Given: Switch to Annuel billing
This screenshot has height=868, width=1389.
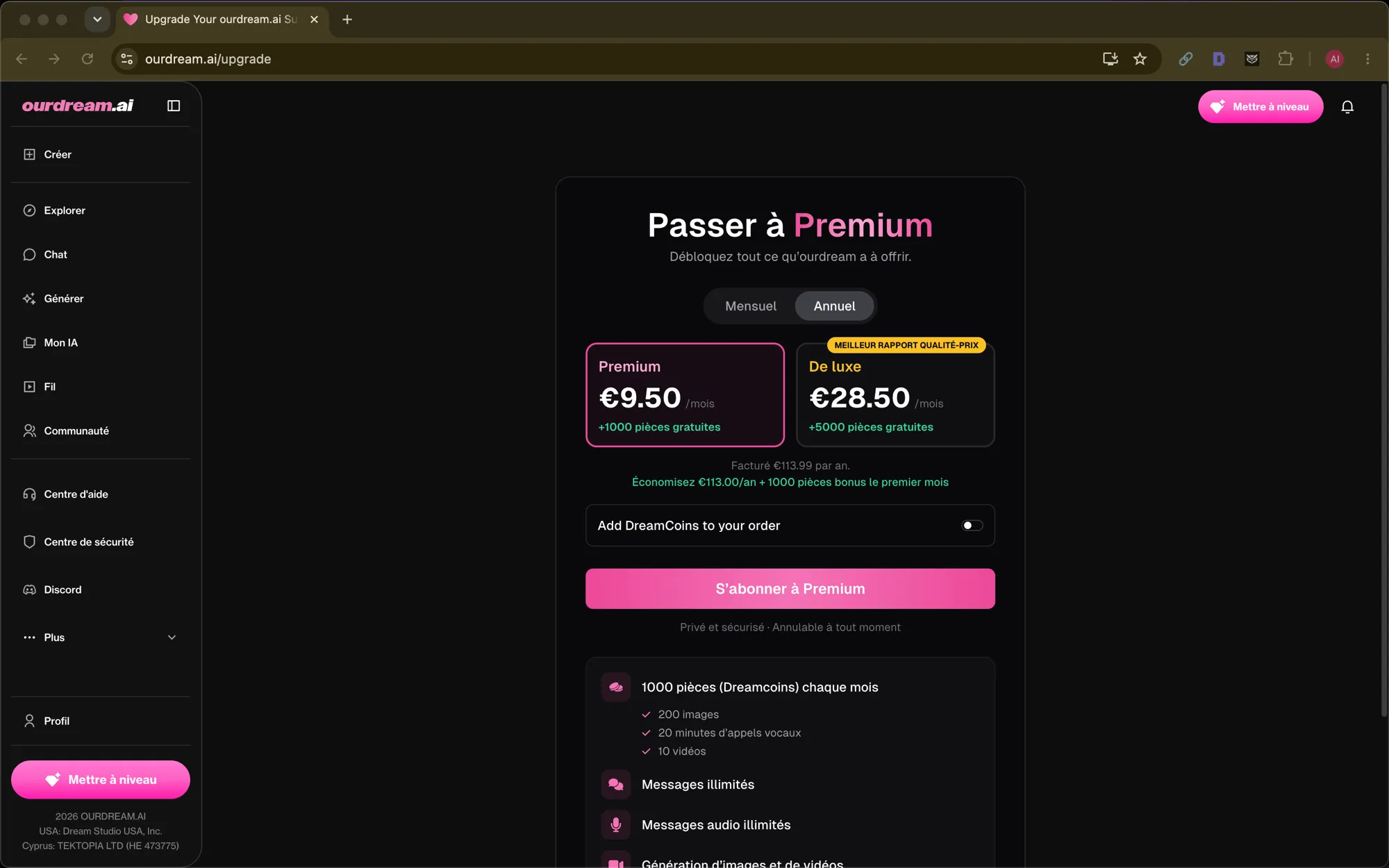Looking at the screenshot, I should pos(834,306).
